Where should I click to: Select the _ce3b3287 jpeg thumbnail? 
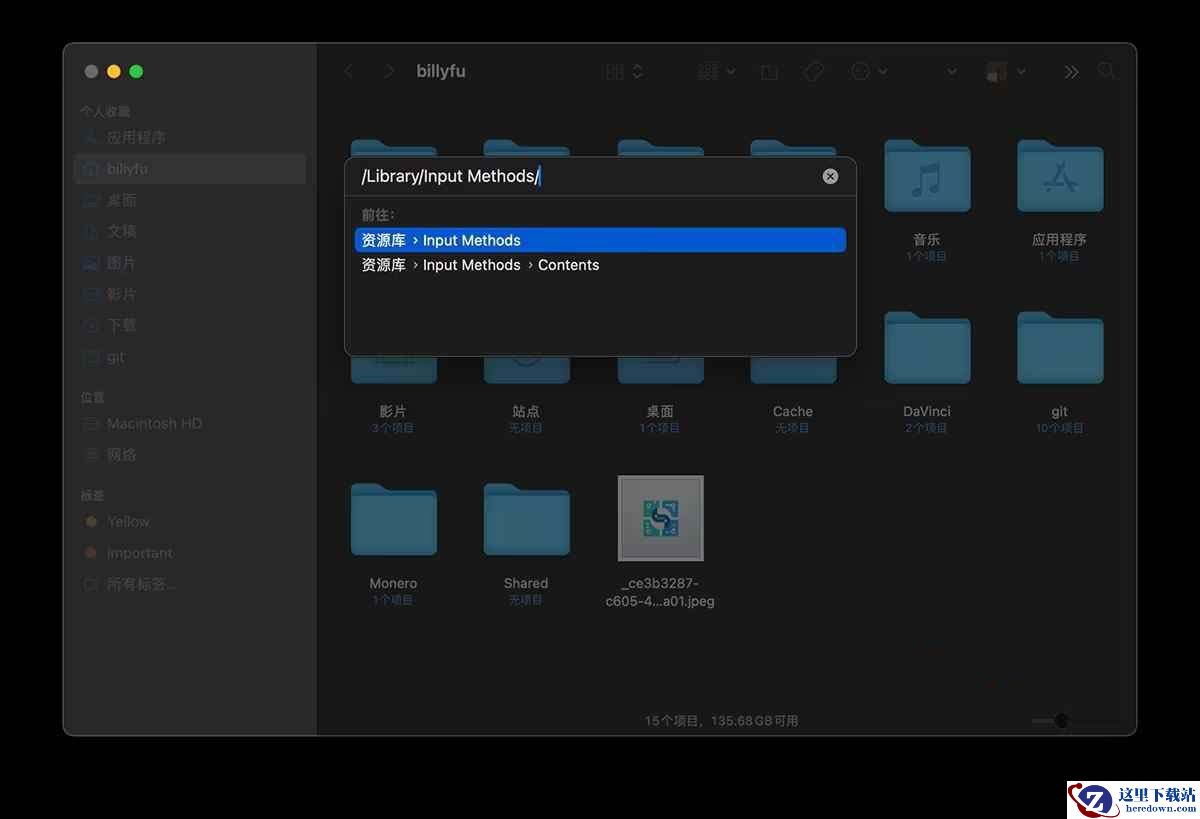[x=660, y=518]
